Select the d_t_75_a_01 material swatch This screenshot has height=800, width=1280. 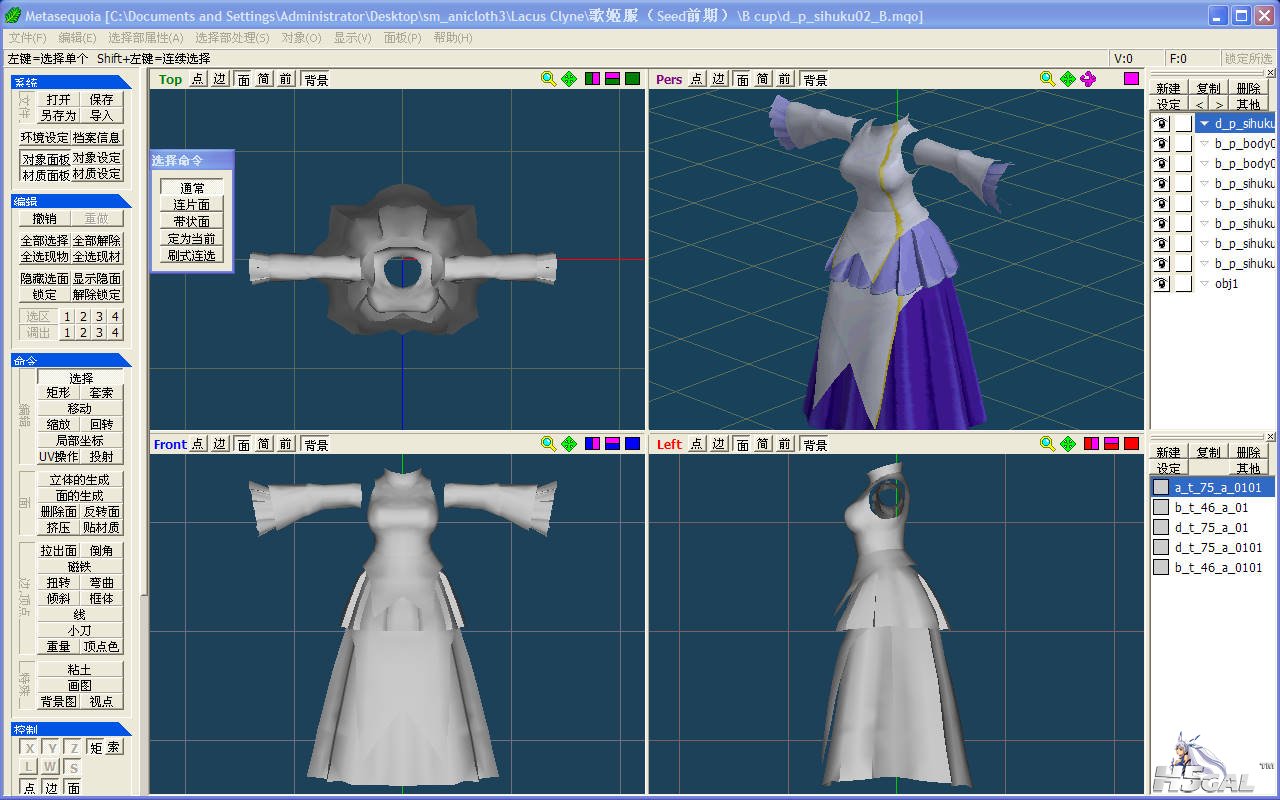(1161, 527)
